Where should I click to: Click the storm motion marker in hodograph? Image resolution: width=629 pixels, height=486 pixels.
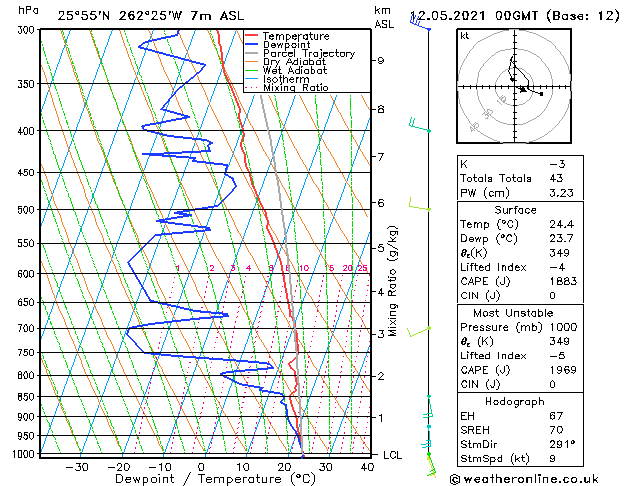tap(523, 89)
